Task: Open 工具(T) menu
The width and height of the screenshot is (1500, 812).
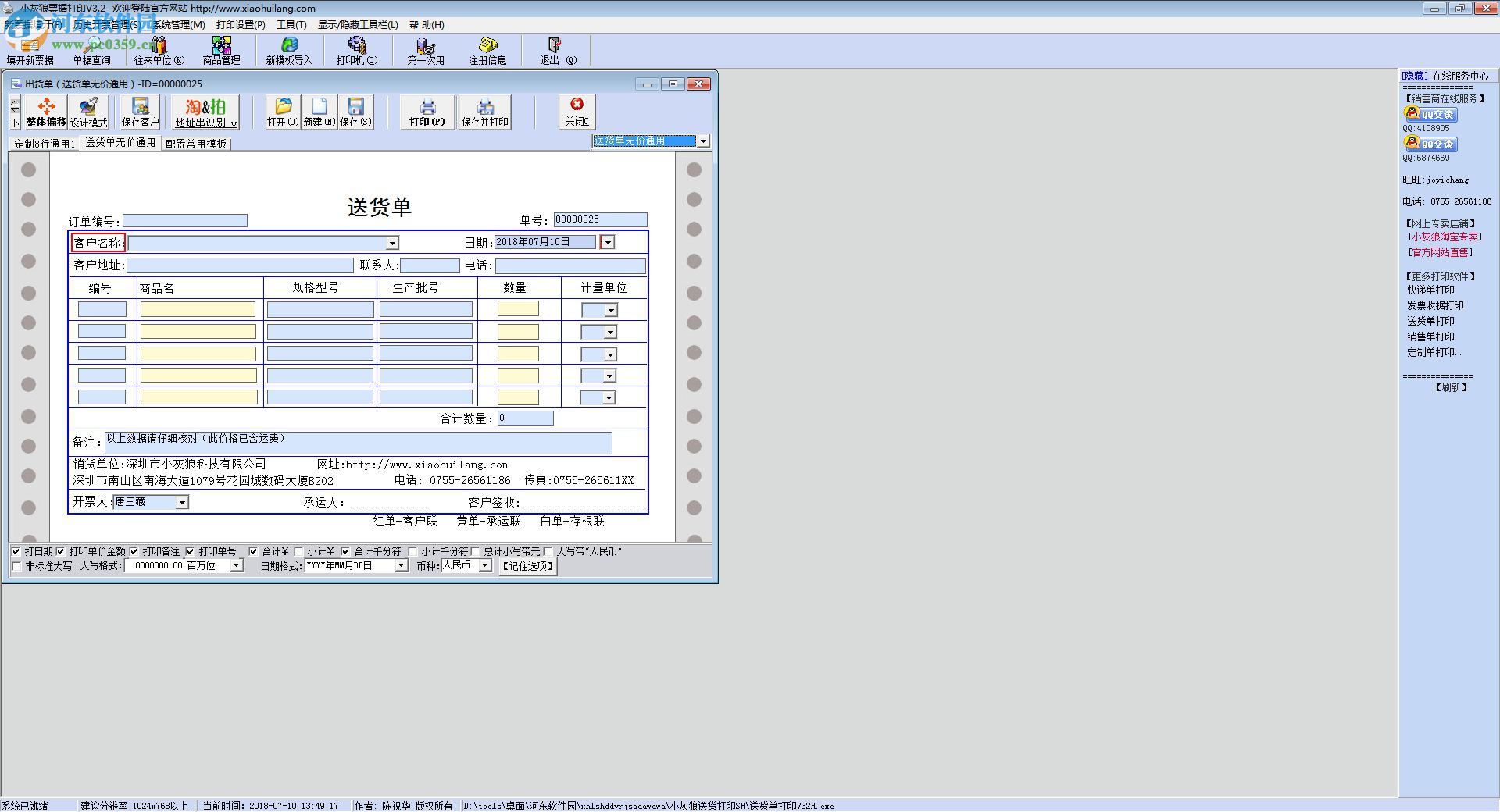Action: (x=291, y=24)
